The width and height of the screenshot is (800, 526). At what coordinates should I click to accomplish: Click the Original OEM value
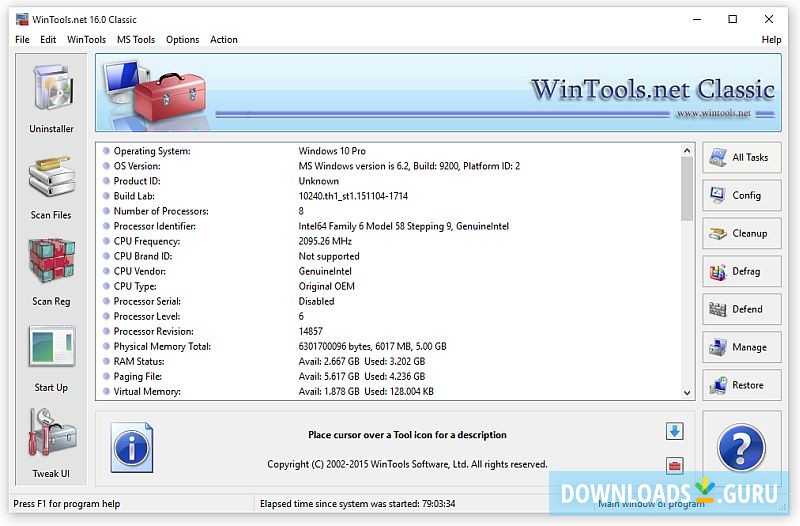coord(327,286)
